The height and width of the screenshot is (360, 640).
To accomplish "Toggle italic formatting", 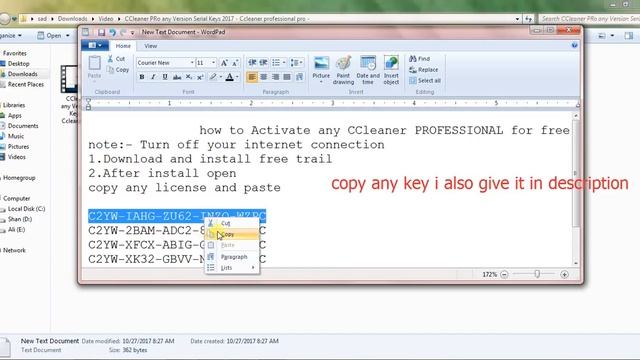I will pyautogui.click(x=153, y=77).
